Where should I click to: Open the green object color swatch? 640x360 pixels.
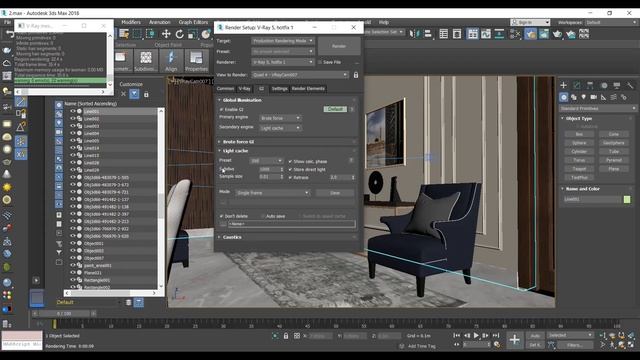coord(627,199)
